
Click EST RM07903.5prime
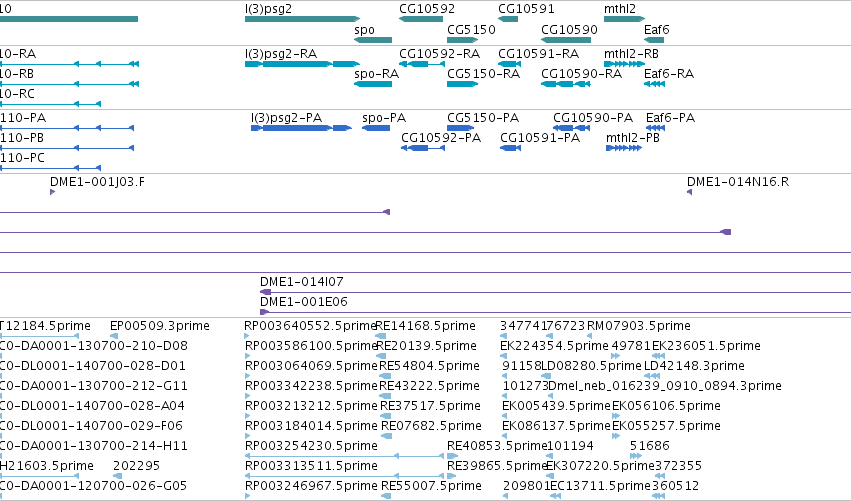639,326
